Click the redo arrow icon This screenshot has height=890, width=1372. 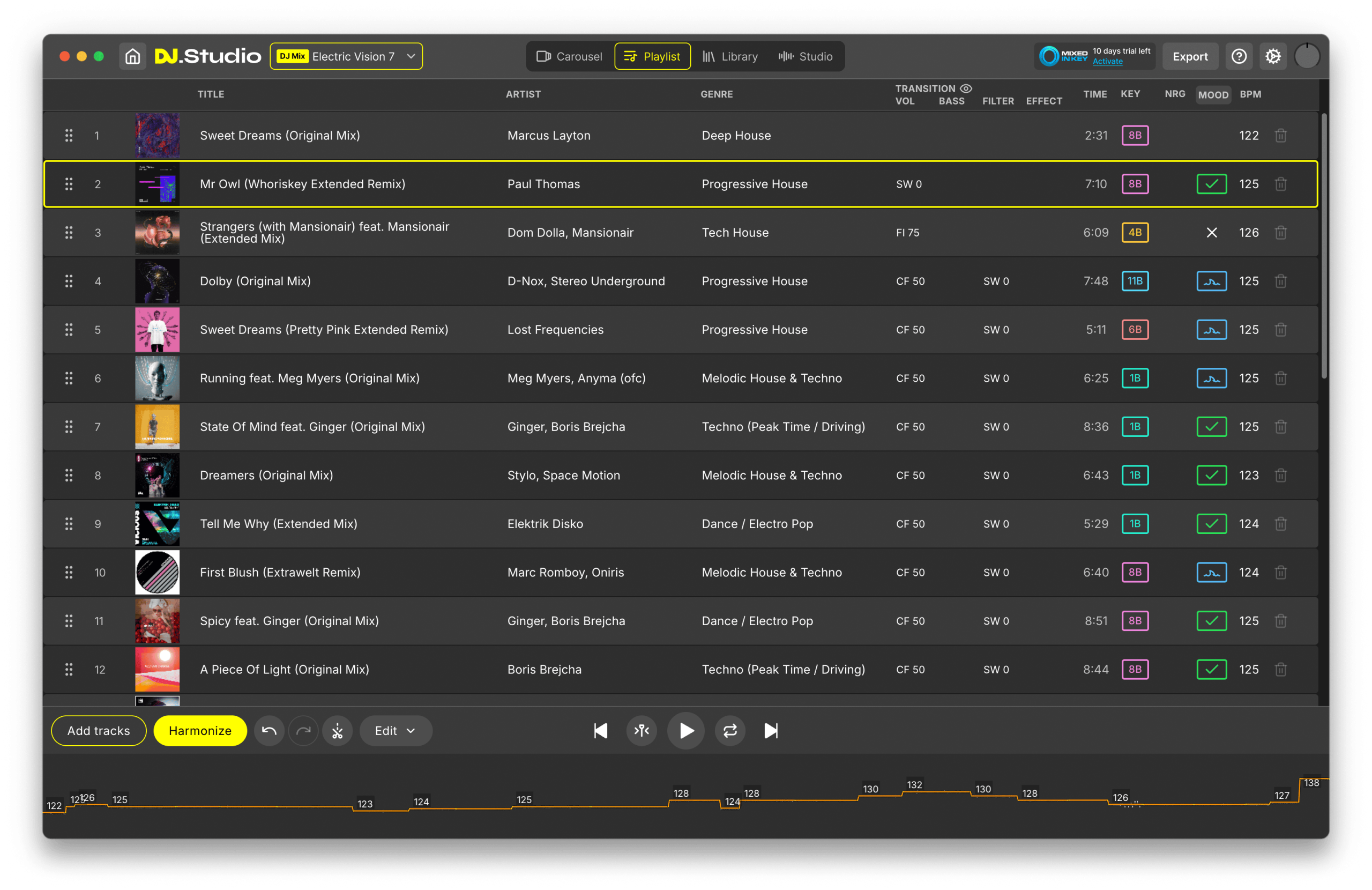click(303, 731)
